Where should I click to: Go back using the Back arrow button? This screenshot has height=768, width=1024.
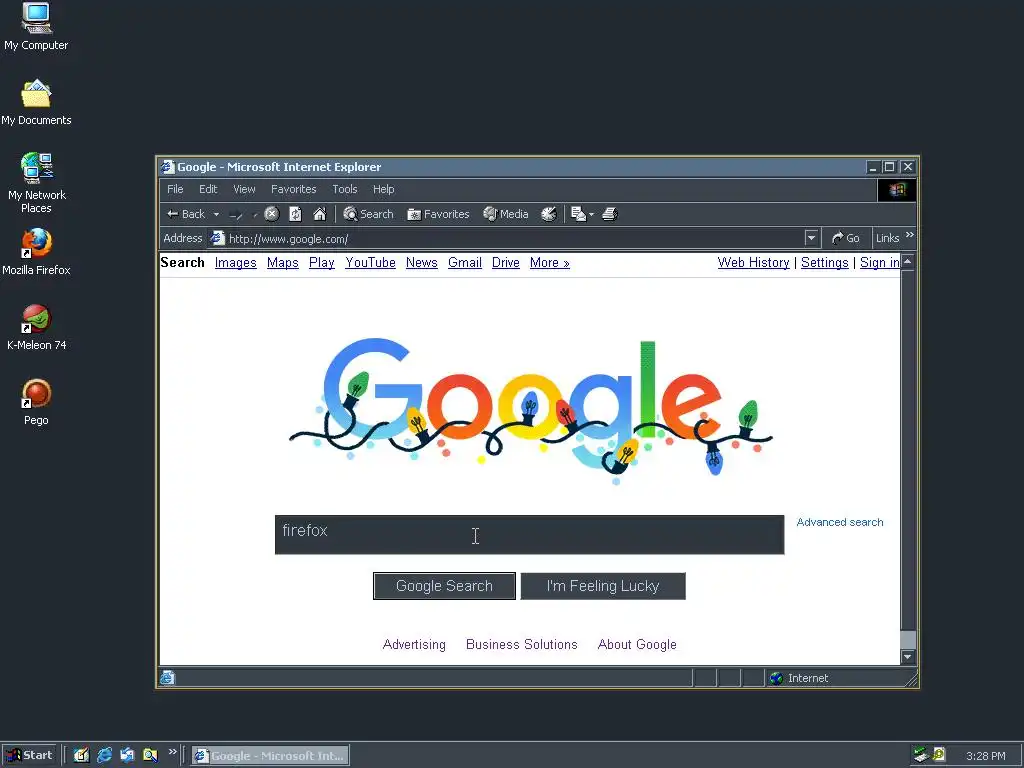[186, 214]
